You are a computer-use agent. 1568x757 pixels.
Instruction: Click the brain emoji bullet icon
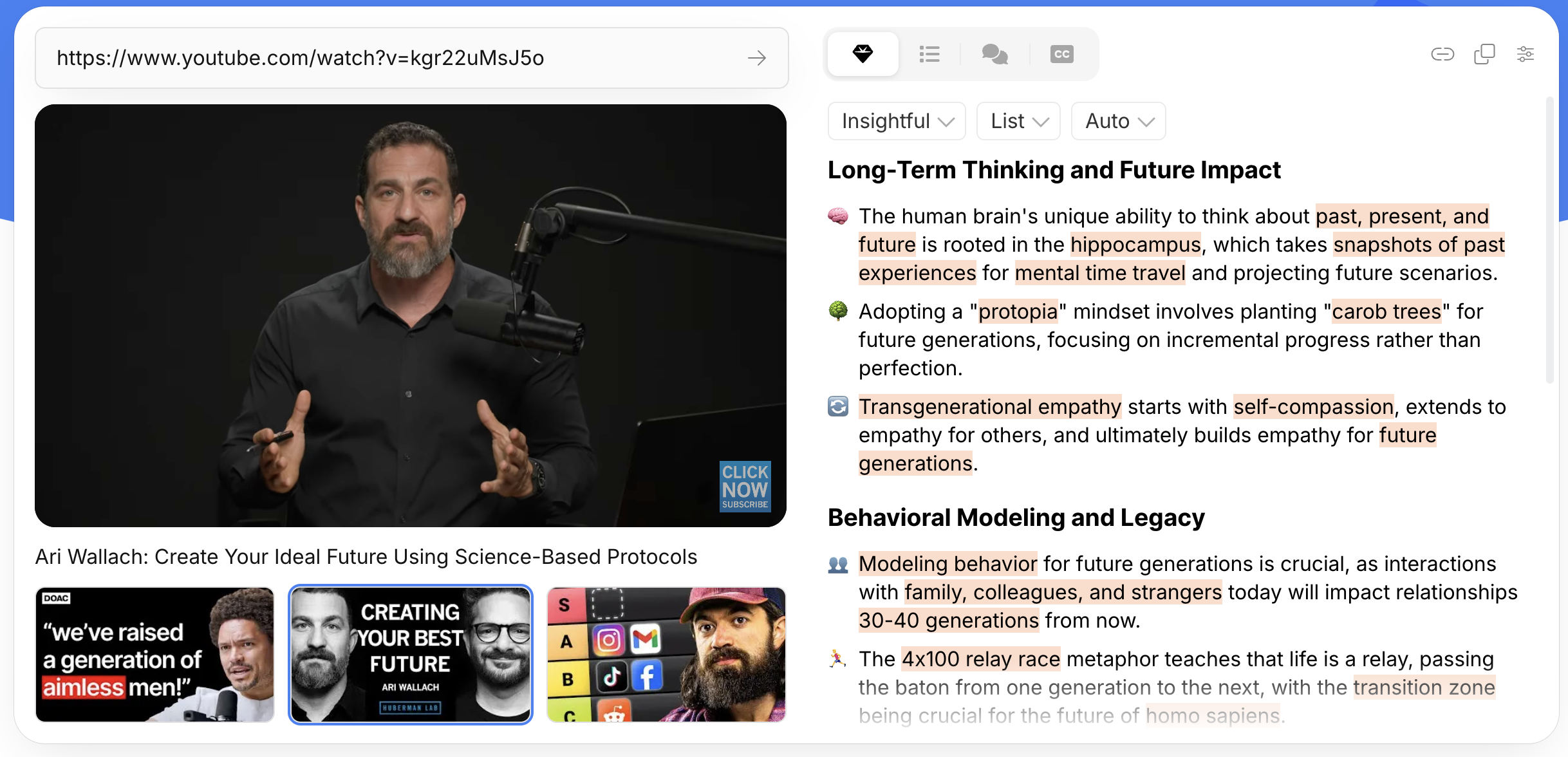pyautogui.click(x=837, y=216)
